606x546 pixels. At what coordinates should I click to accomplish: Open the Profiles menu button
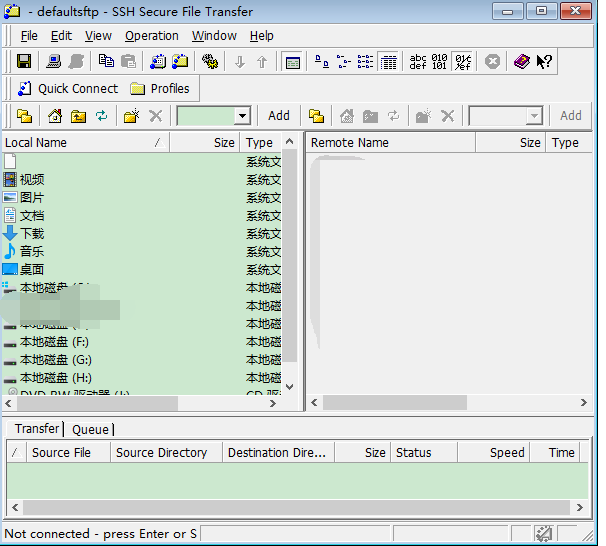point(160,88)
